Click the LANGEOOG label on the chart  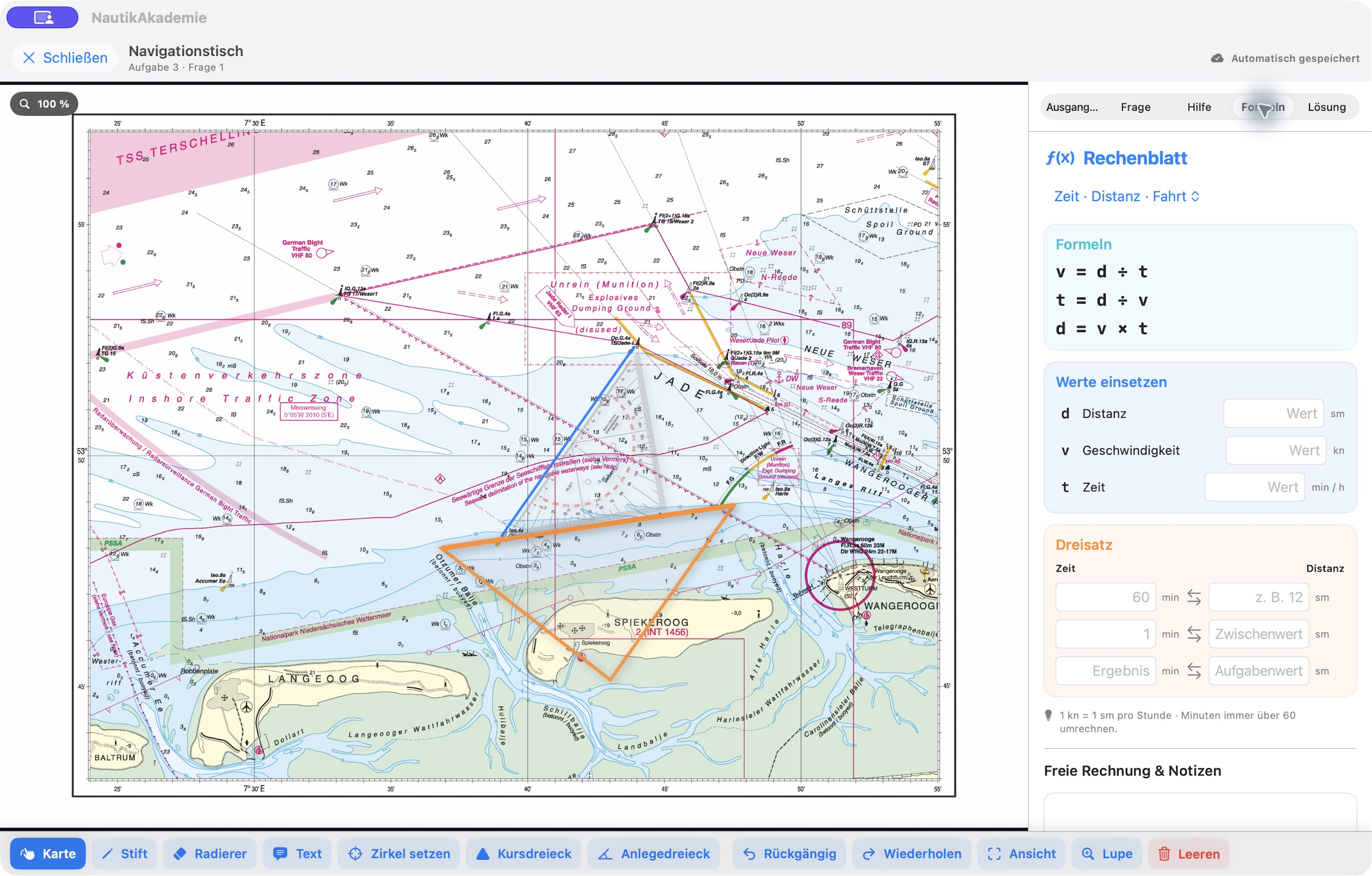click(313, 679)
